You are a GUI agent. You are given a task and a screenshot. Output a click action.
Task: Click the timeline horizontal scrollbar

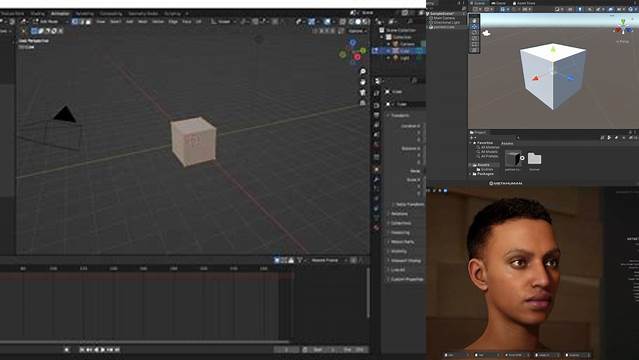tap(145, 342)
